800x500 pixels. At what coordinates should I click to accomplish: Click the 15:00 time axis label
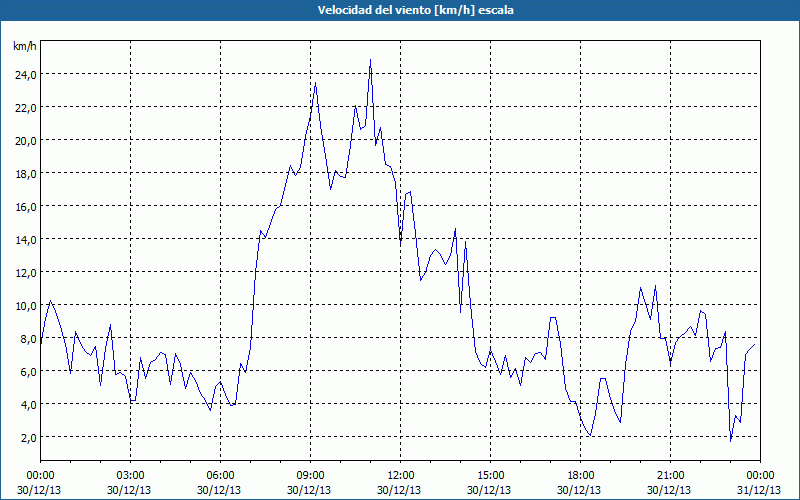pos(491,476)
